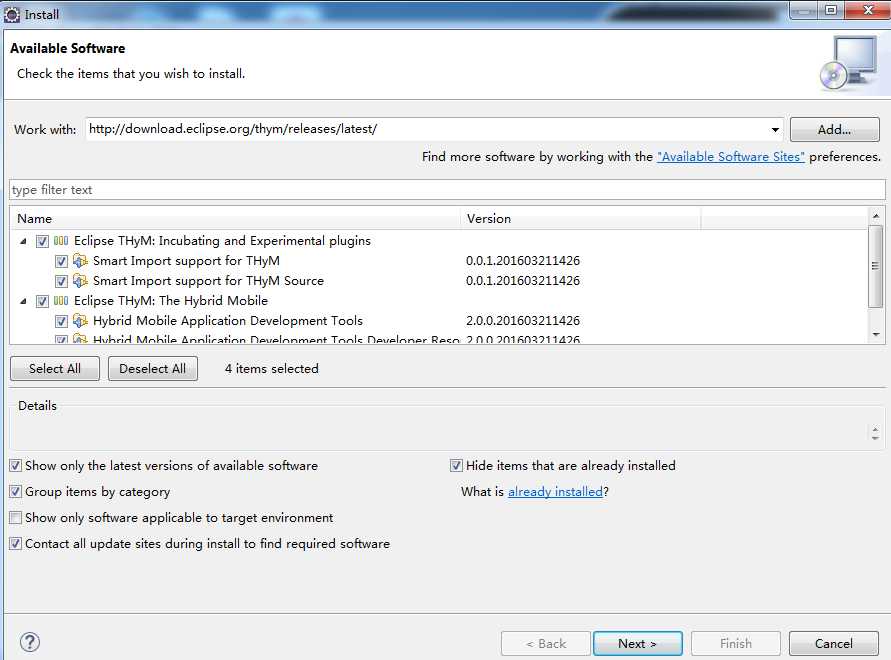Image resolution: width=891 pixels, height=660 pixels.
Task: Select the Smart Import support for THyM row
Action: coord(186,261)
